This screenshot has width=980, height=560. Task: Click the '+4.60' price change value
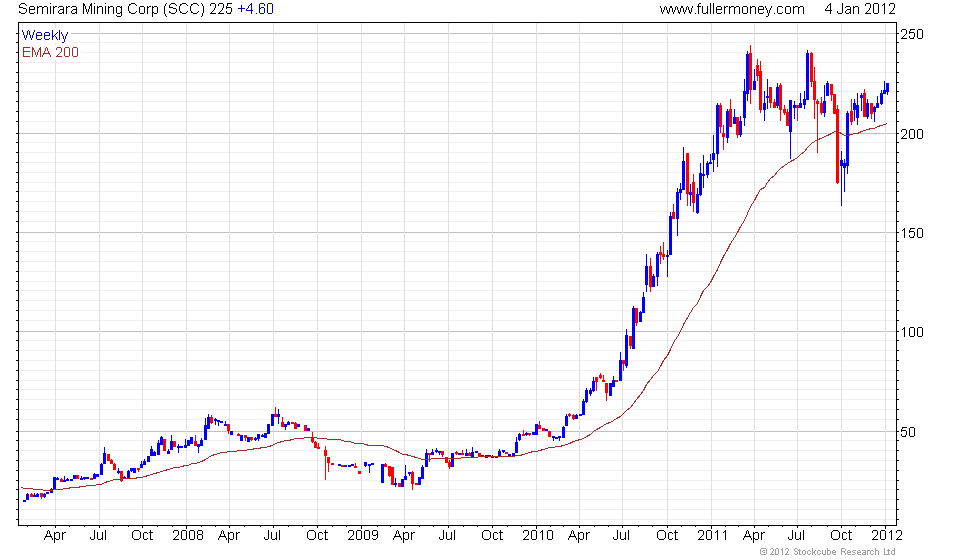[256, 9]
